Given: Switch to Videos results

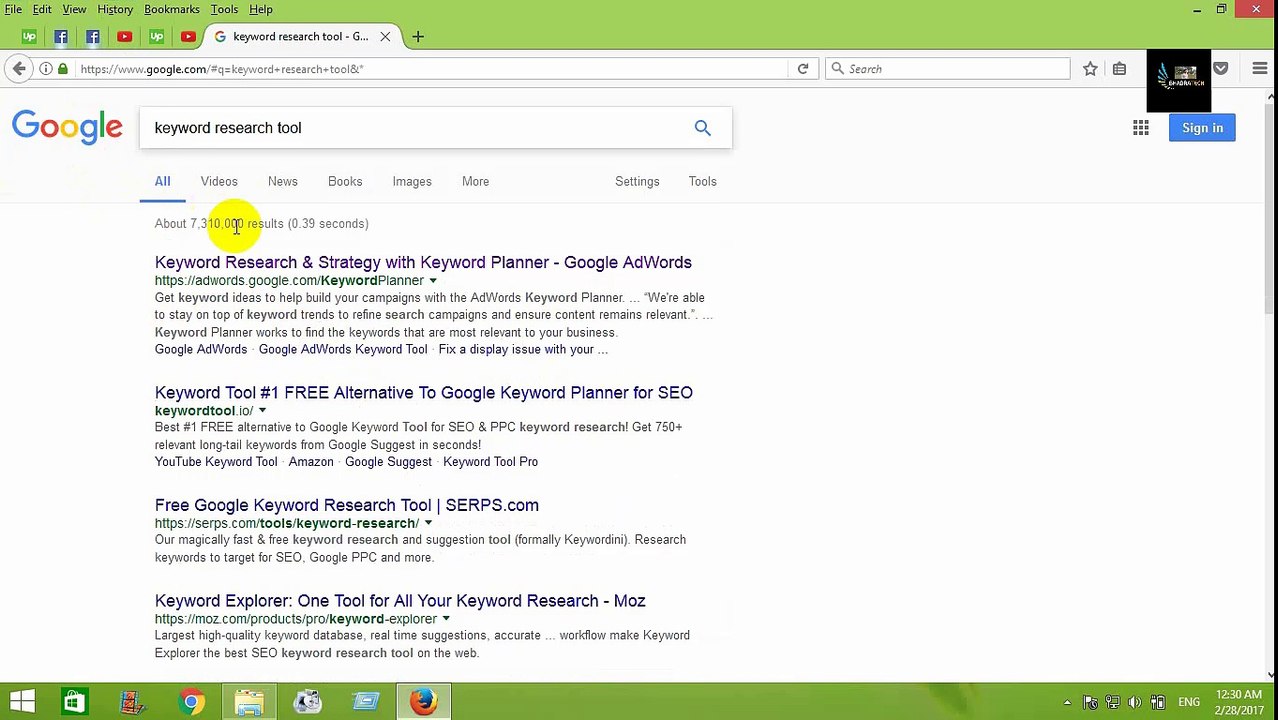Looking at the screenshot, I should (219, 182).
